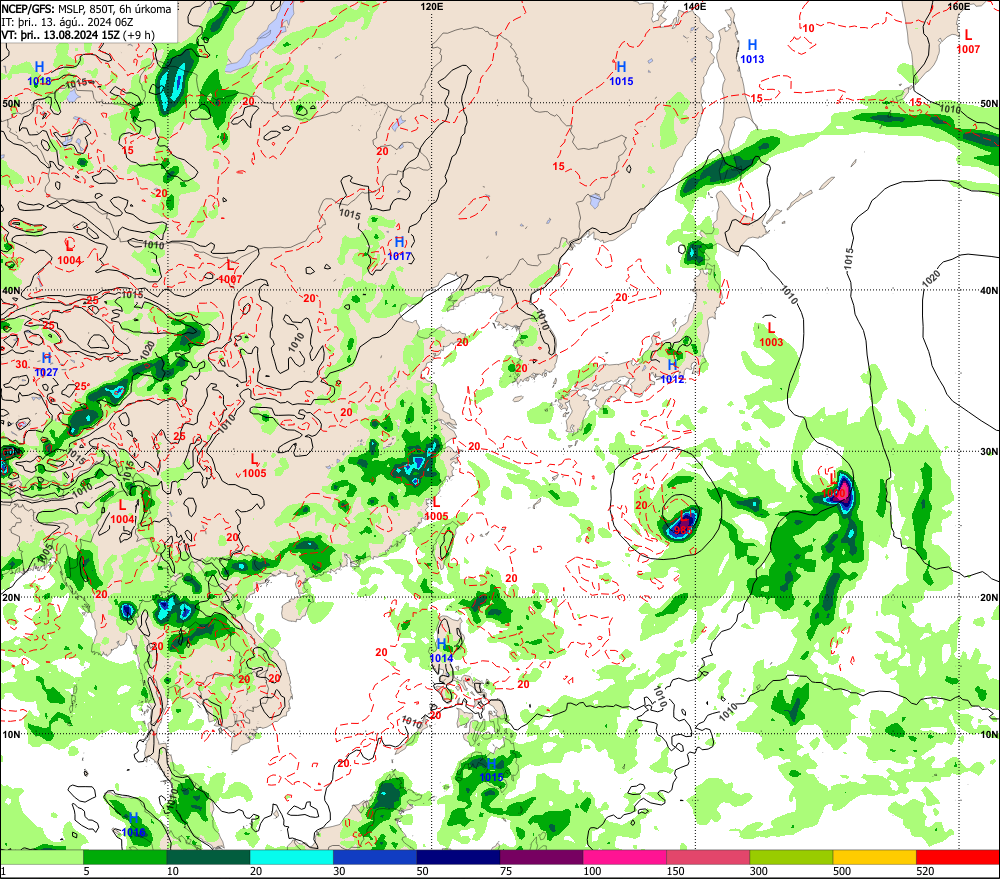
Task: Click the orange 500–520 legend swatch
Action: 874,857
